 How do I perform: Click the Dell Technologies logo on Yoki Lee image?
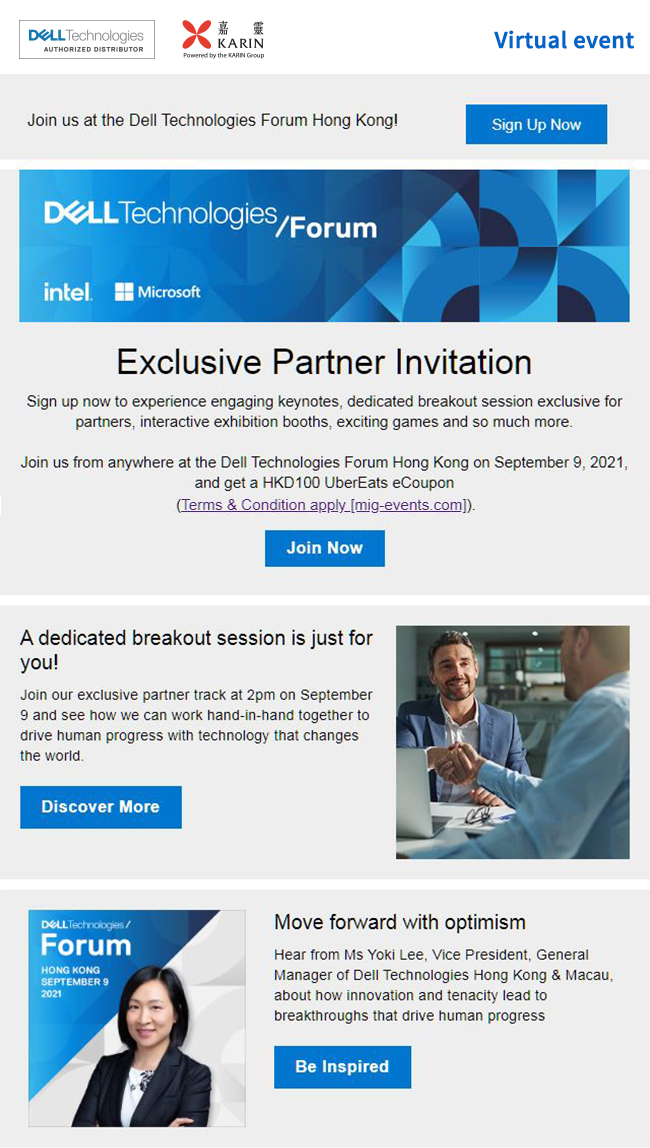[86, 925]
